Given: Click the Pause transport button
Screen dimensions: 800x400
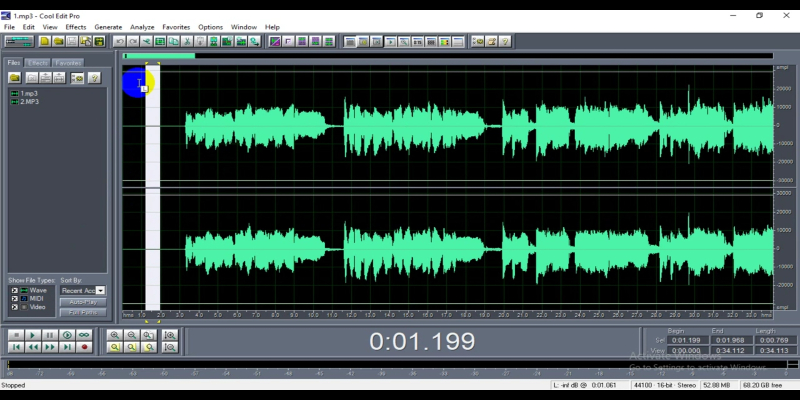Looking at the screenshot, I should [49, 334].
